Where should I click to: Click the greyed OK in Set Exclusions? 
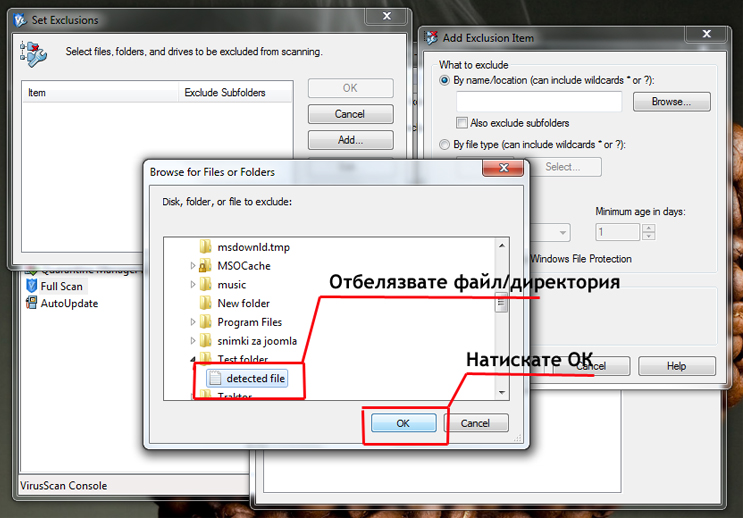click(350, 88)
